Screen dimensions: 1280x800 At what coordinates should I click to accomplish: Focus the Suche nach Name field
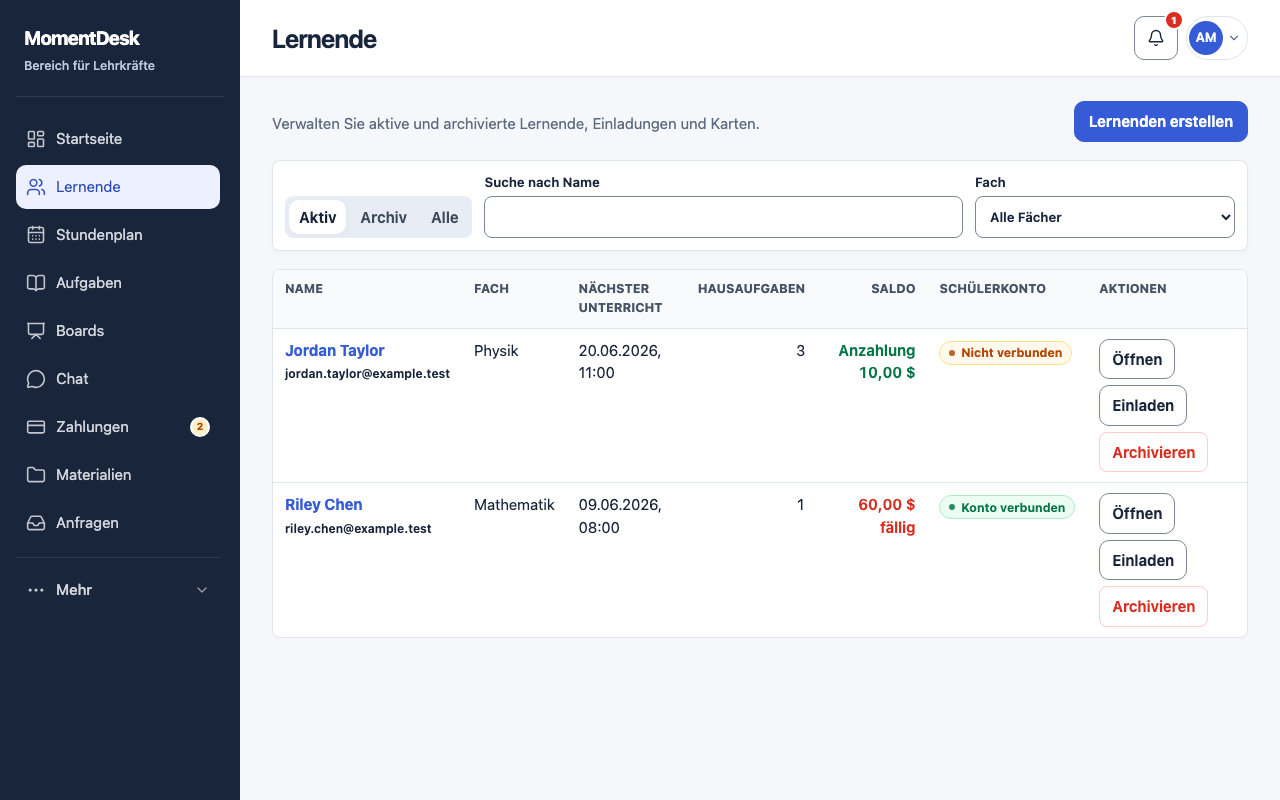723,217
